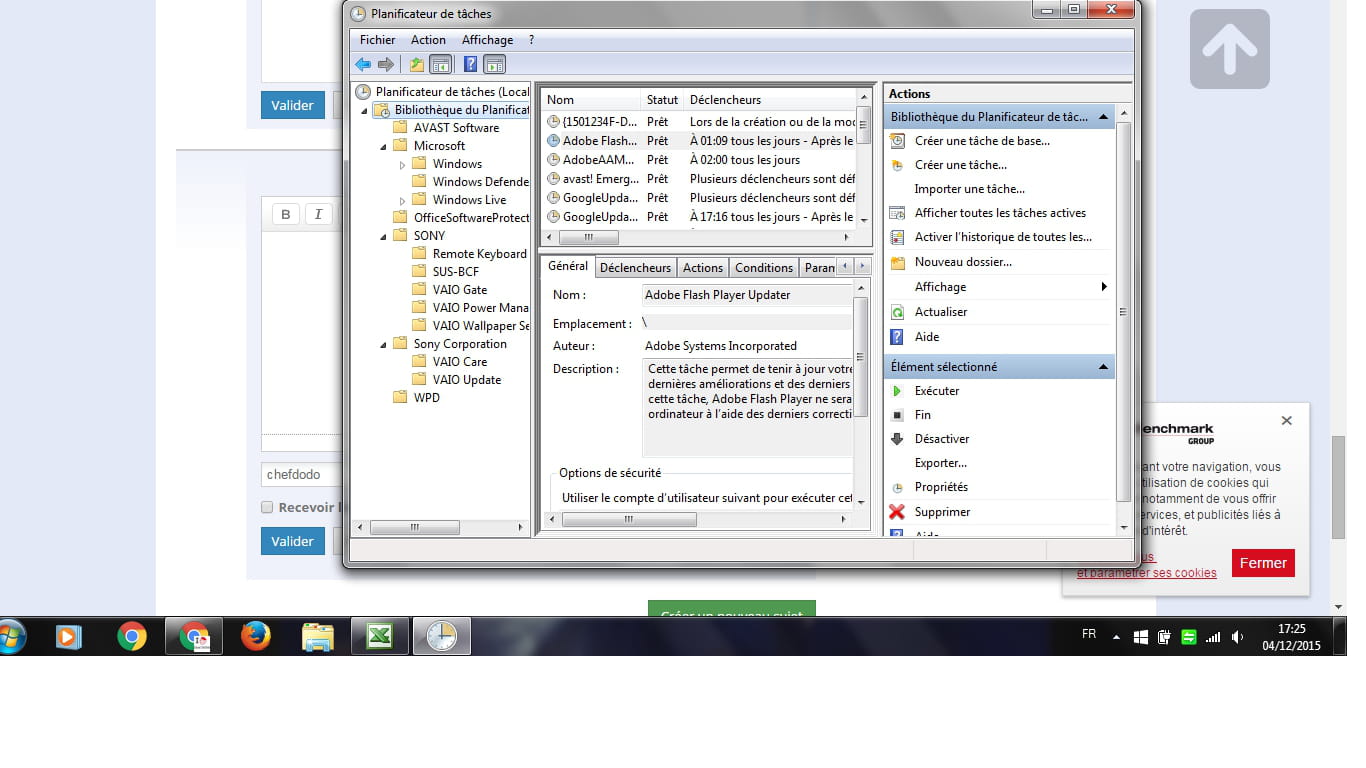Click the Afficher toutes les tâches actives icon
The height and width of the screenshot is (768, 1366).
click(x=897, y=213)
